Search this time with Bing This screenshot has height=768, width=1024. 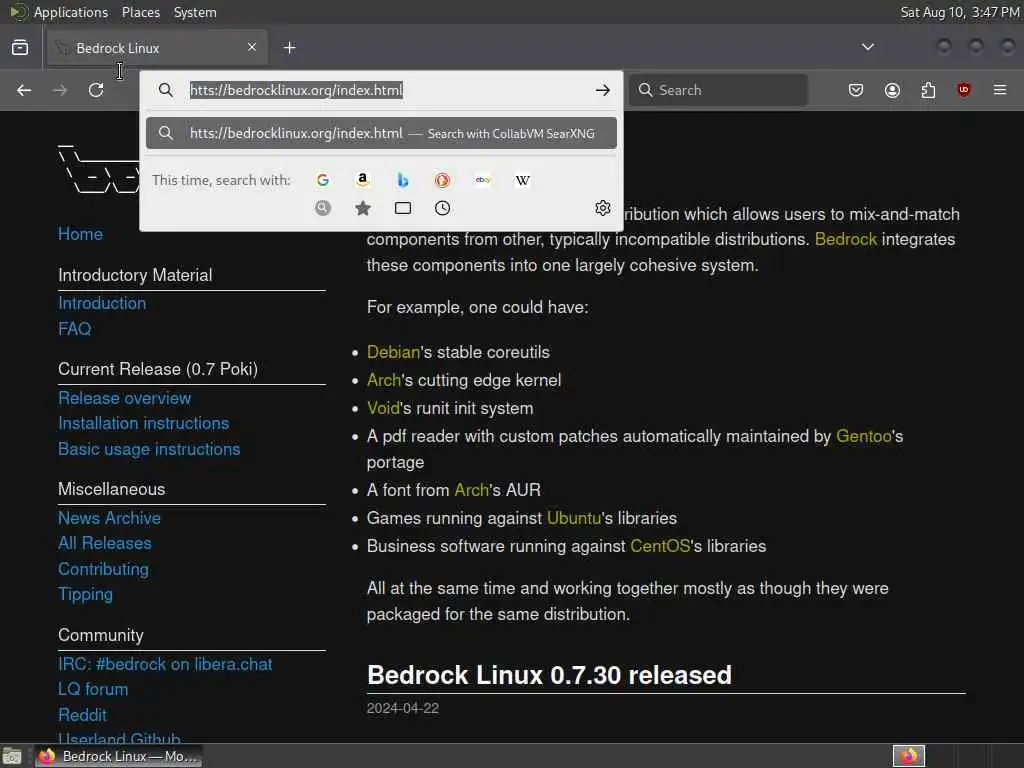pos(403,180)
